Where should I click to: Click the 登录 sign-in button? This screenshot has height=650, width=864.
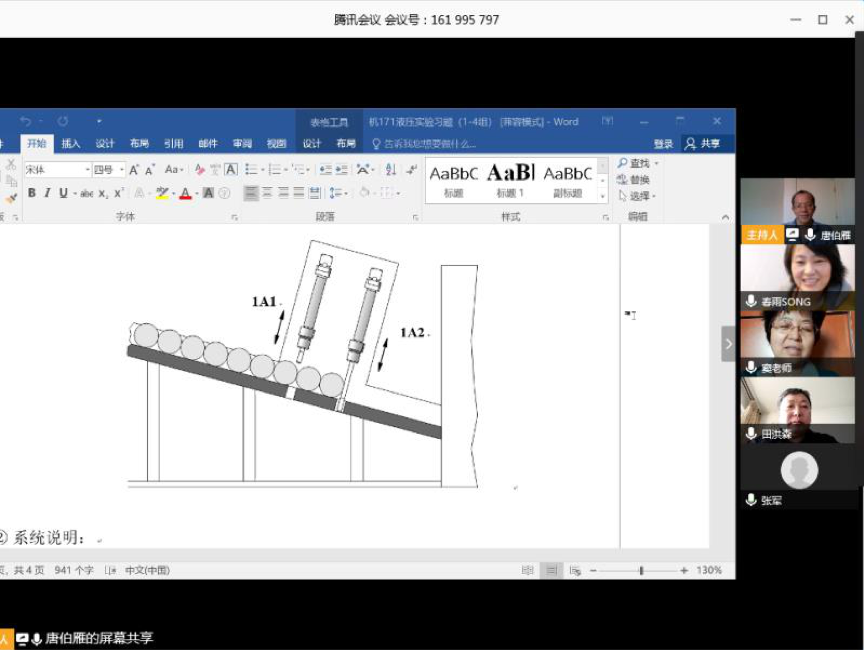tap(663, 144)
